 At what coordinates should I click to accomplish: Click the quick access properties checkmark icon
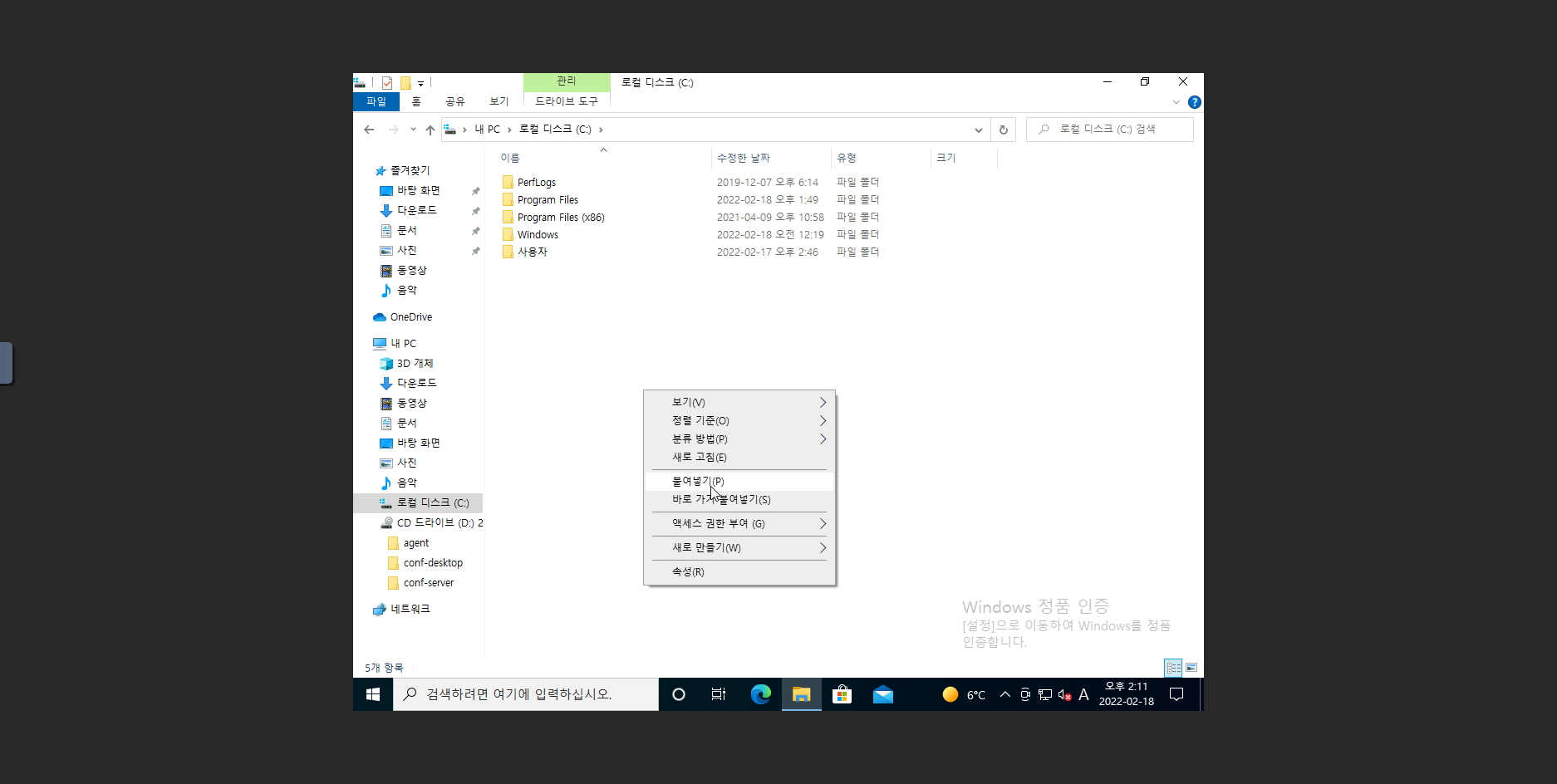(x=387, y=83)
